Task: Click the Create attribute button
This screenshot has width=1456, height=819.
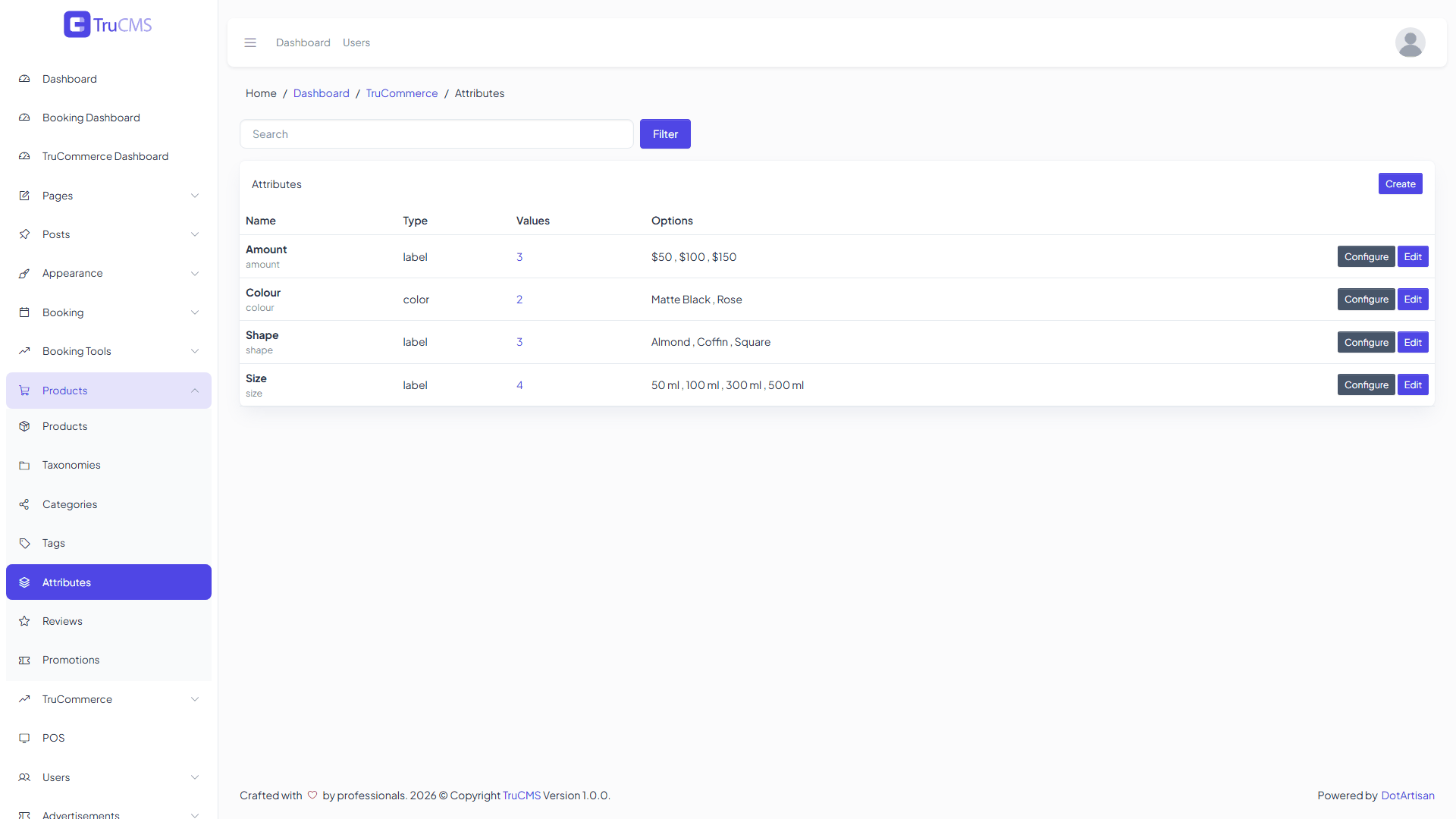Action: 1400,184
